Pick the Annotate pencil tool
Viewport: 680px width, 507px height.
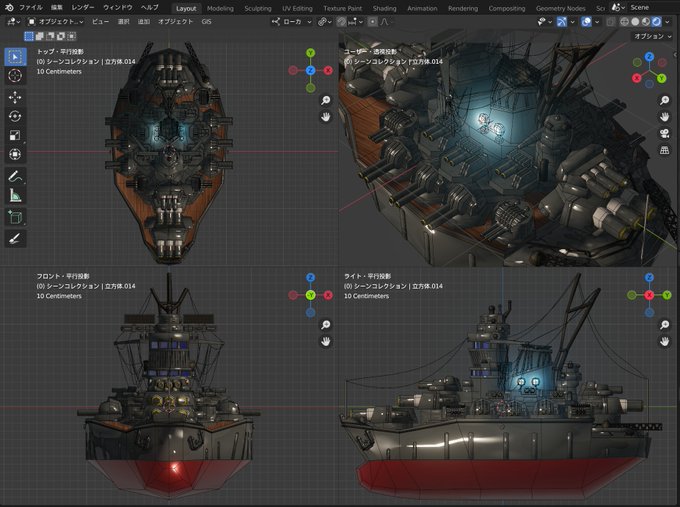tap(15, 176)
